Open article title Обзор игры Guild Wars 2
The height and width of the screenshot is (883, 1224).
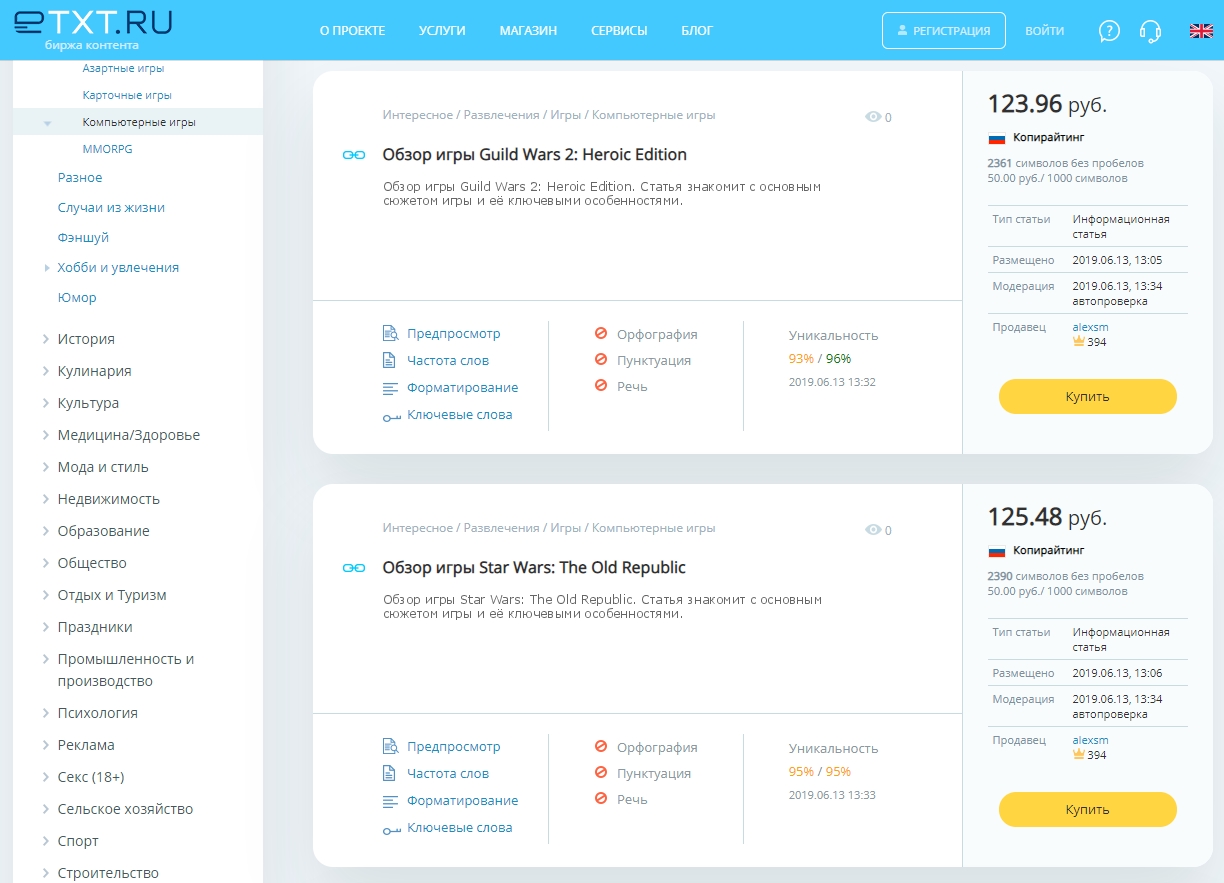535,155
